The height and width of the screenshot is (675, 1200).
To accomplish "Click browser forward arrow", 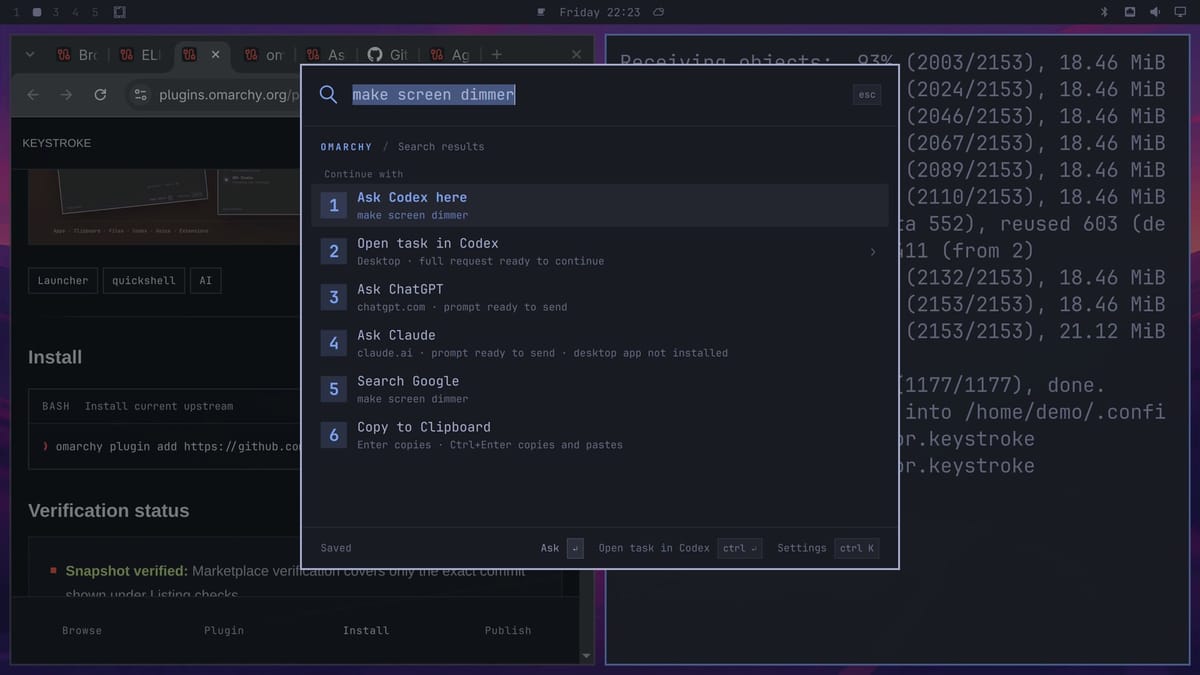I will tap(66, 95).
